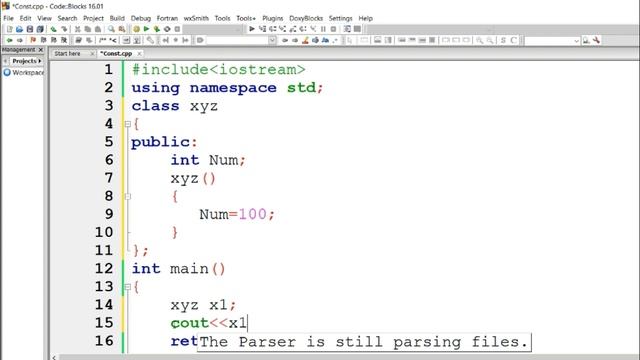Image resolution: width=640 pixels, height=360 pixels.
Task: Open the wxSmith menu
Action: [x=196, y=18]
